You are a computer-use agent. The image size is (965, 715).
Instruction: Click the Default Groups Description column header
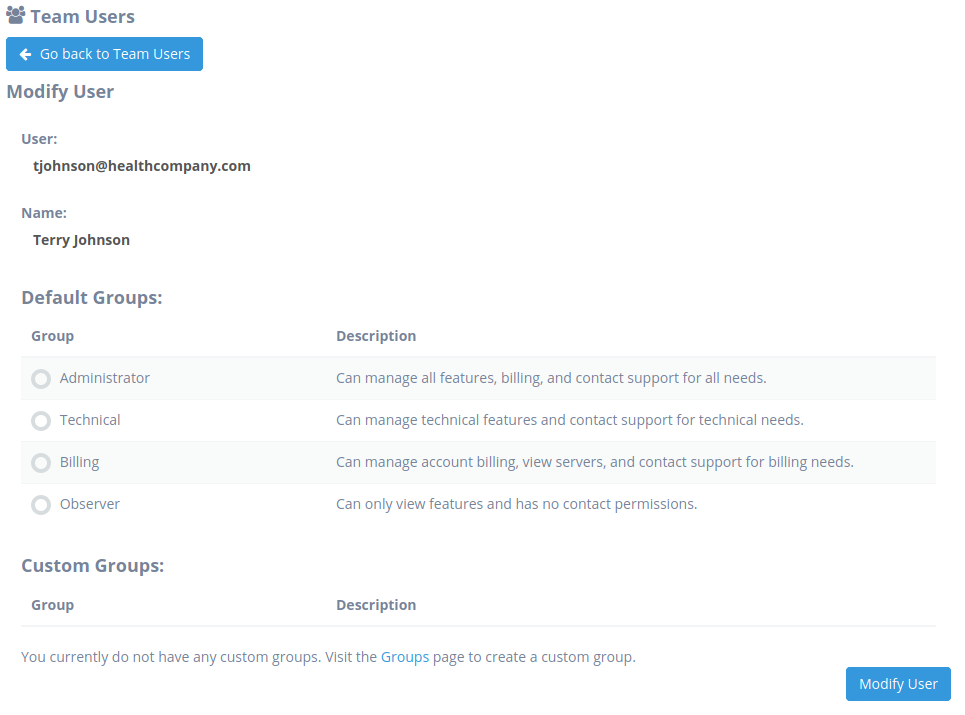click(376, 336)
